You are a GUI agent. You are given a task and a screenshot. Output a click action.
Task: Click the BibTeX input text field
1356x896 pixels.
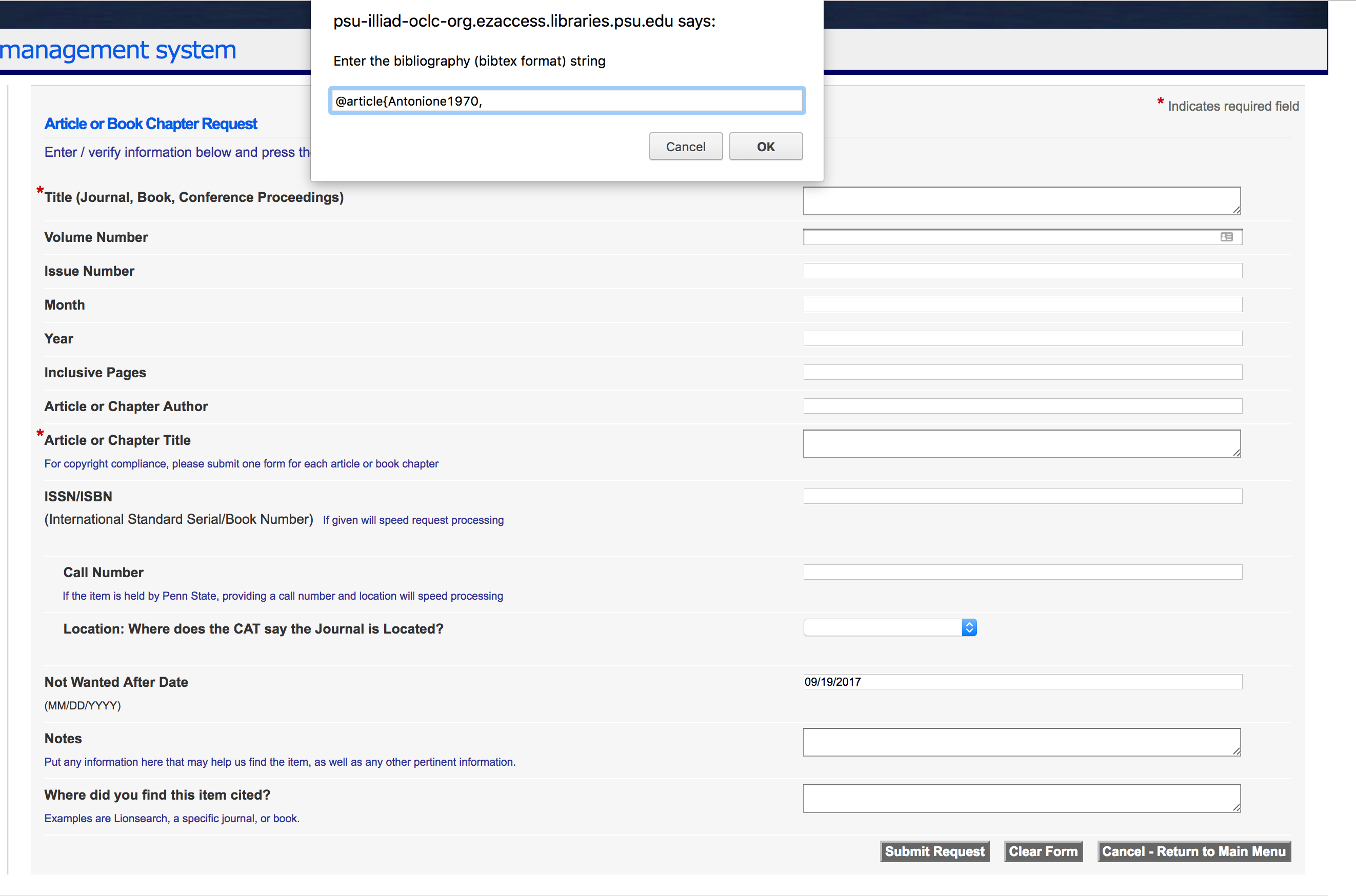pyautogui.click(x=566, y=100)
